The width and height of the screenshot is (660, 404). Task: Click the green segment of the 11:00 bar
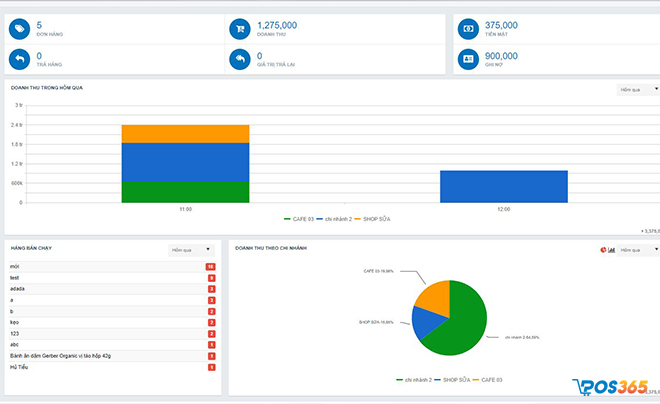tap(185, 192)
